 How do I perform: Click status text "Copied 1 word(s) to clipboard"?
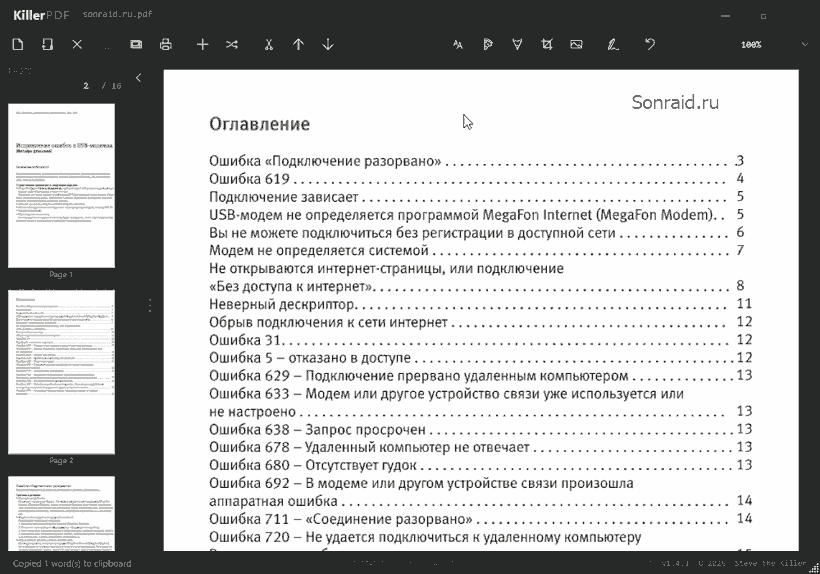click(72, 564)
